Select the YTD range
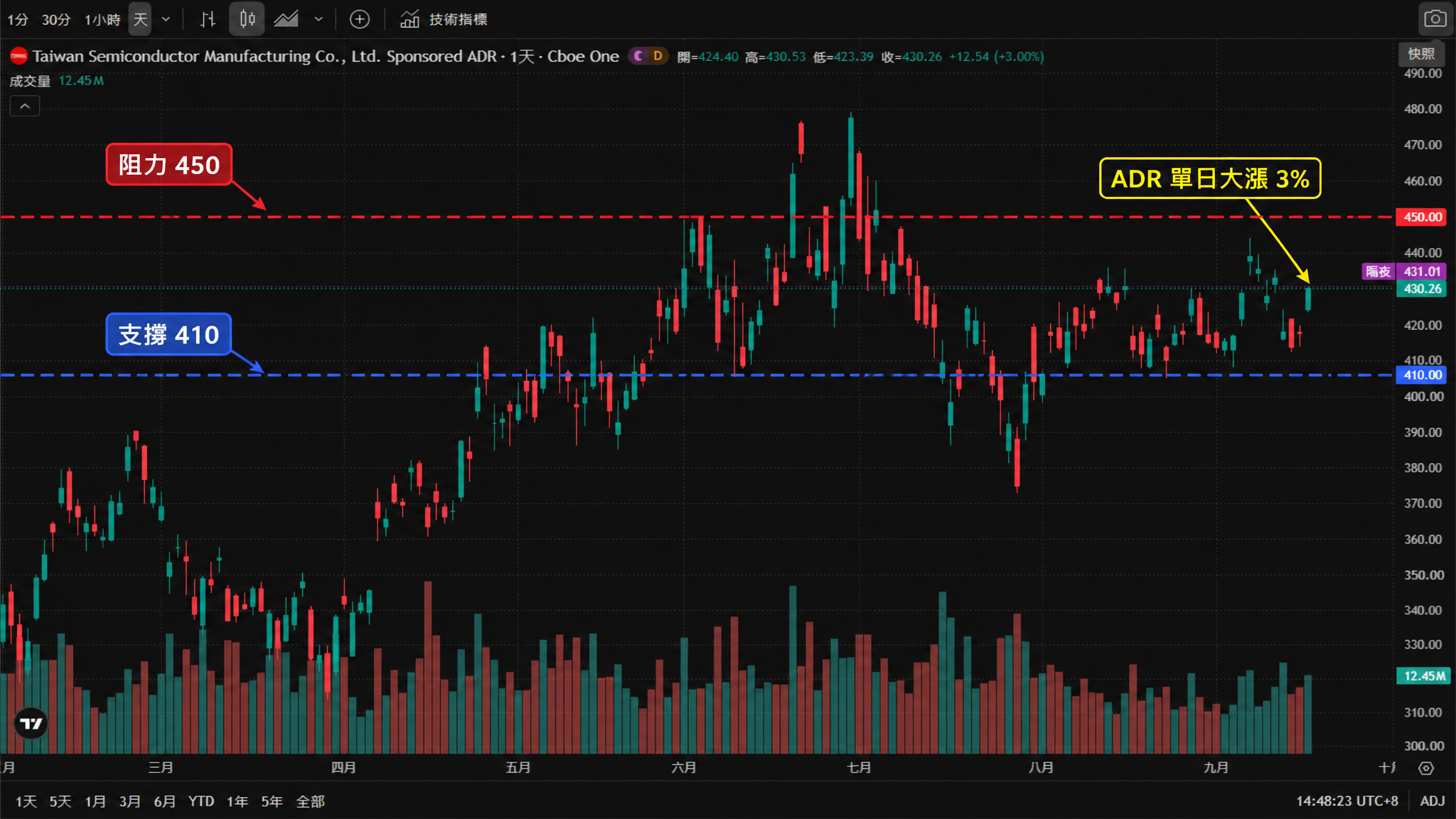This screenshot has width=1456, height=819. (x=201, y=801)
